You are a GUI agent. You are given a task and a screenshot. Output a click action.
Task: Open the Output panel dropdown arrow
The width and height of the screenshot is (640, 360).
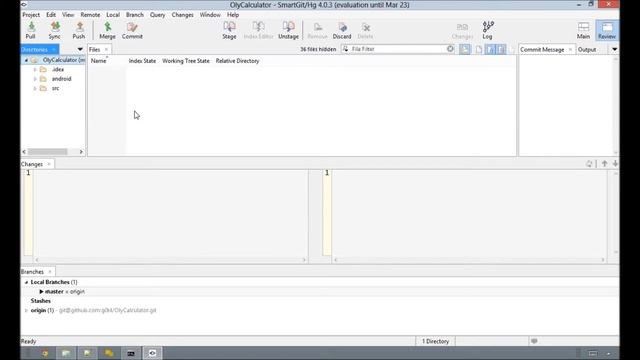pos(614,49)
